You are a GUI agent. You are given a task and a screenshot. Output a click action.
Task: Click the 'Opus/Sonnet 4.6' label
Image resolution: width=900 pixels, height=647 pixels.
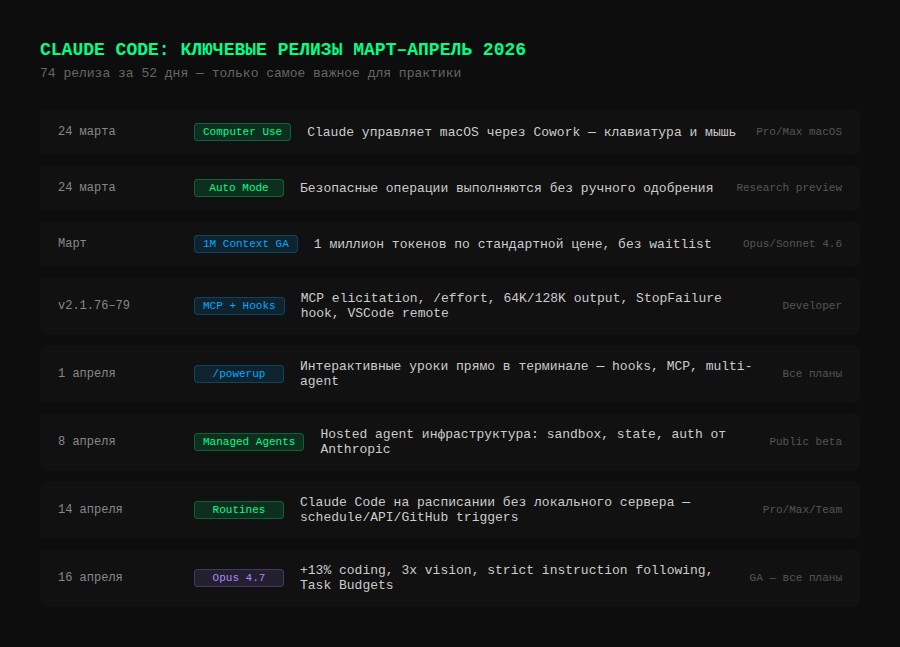tap(792, 243)
